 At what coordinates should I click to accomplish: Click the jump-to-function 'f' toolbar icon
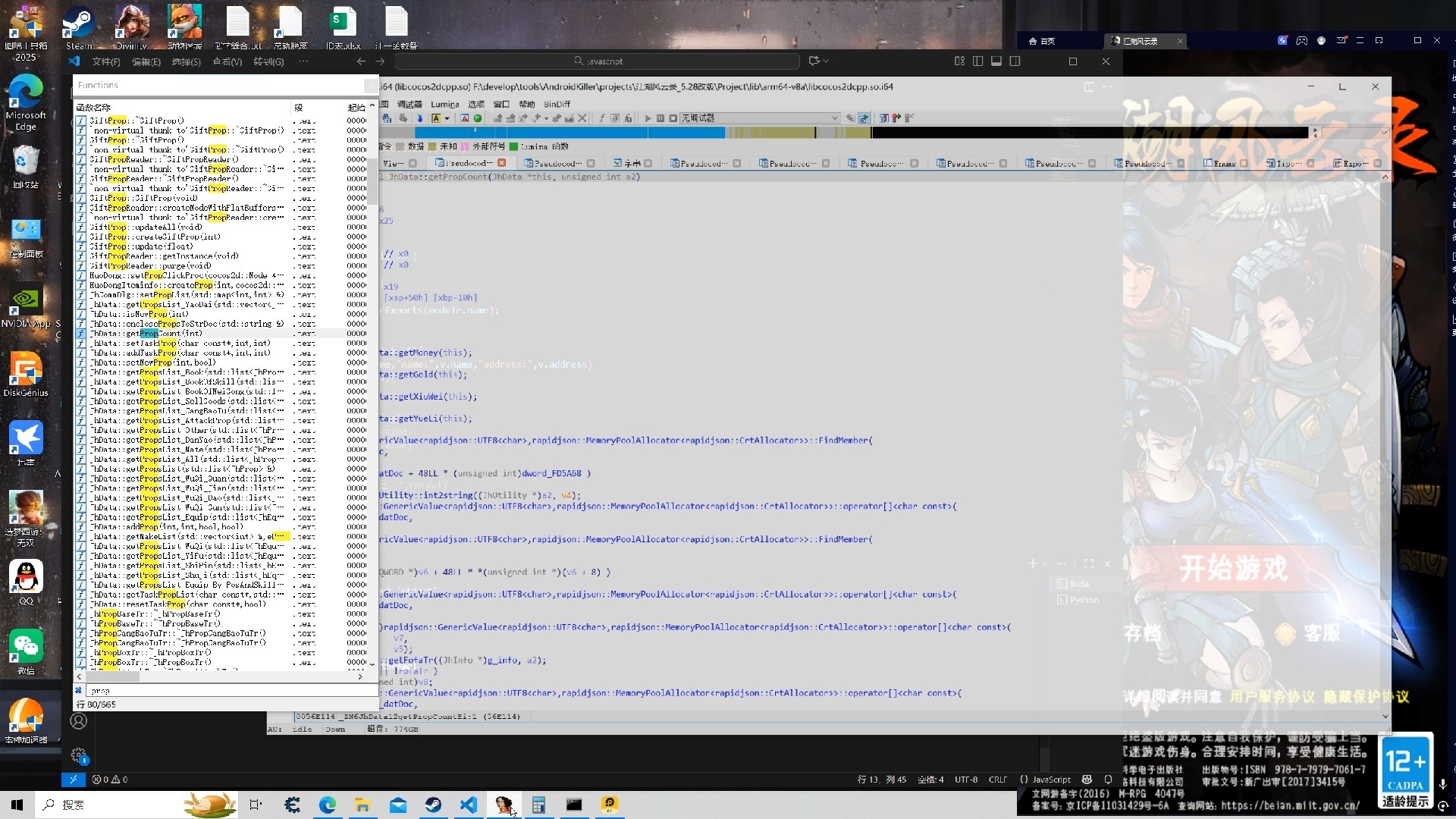click(602, 118)
